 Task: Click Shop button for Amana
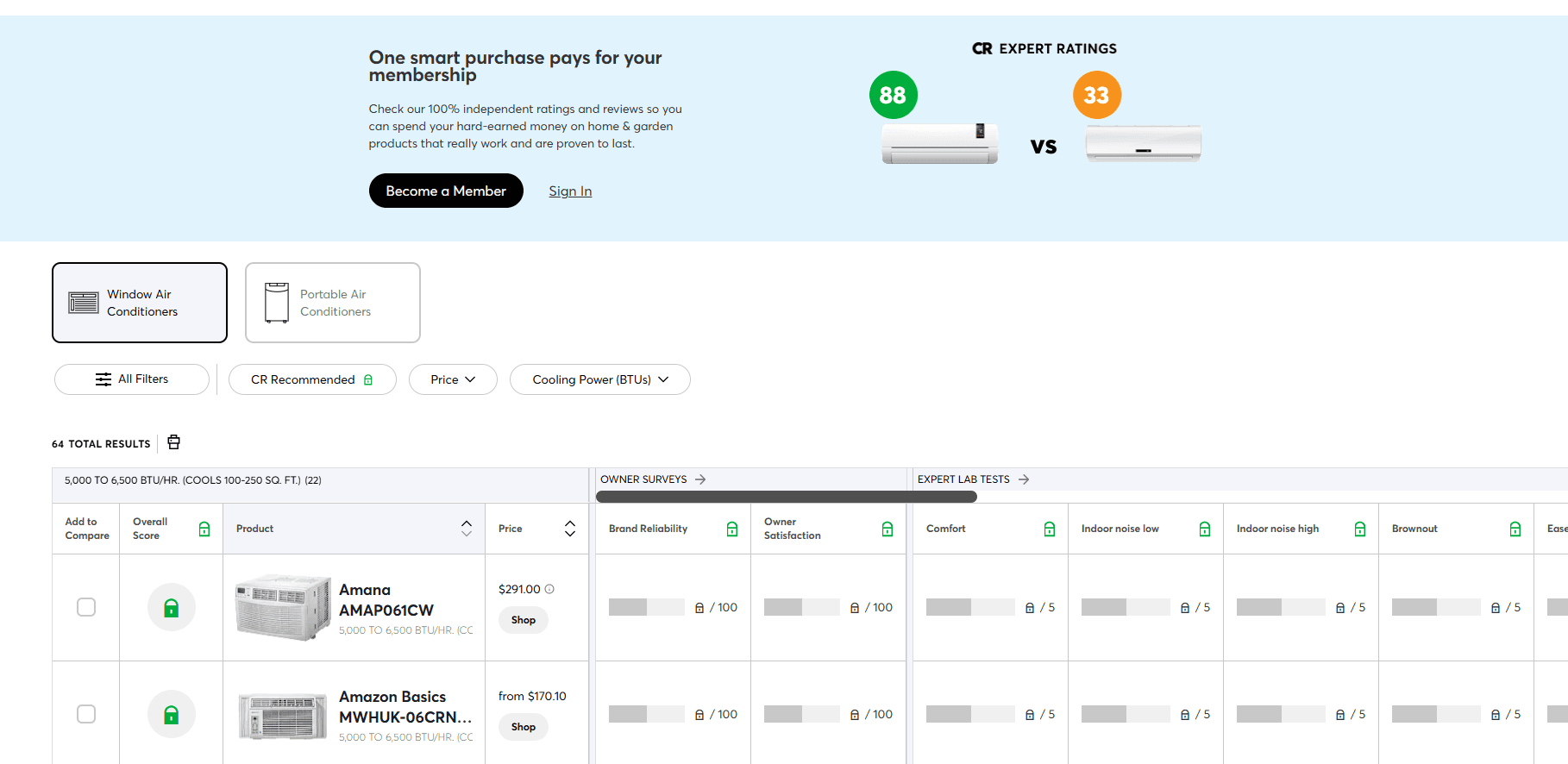tap(524, 620)
